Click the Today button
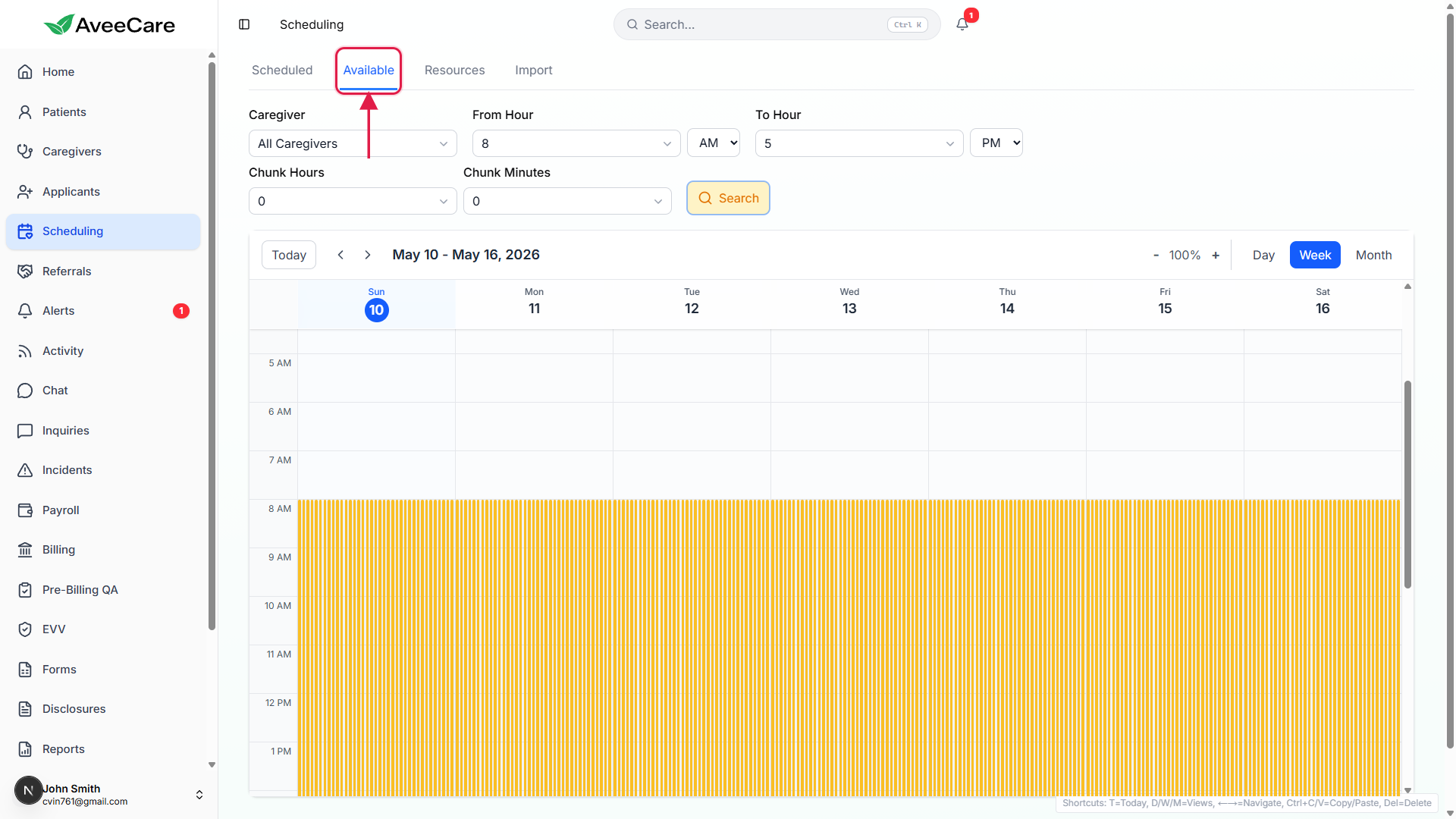This screenshot has width=1456, height=819. pos(289,255)
